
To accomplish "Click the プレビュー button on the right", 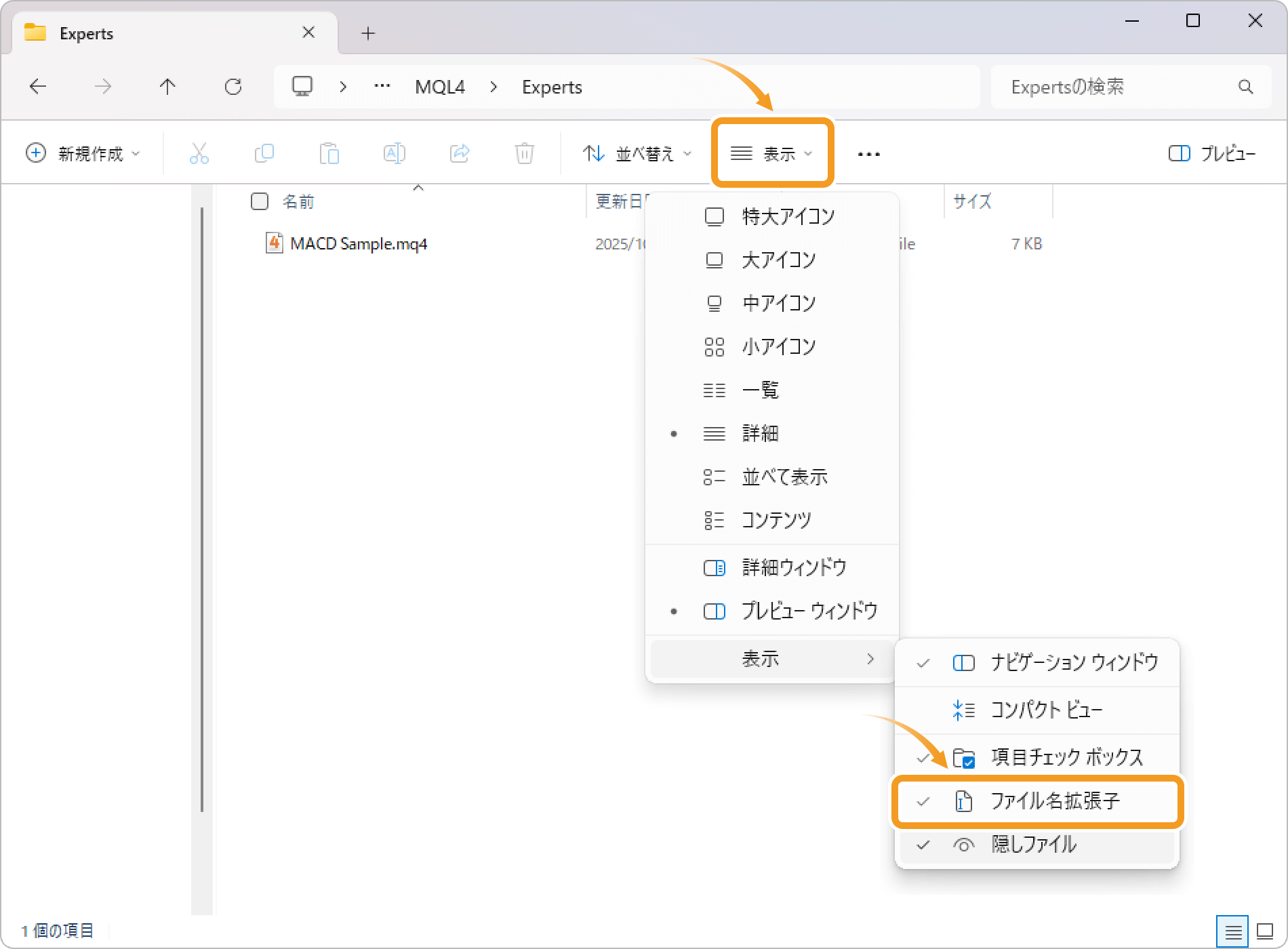I will click(1212, 154).
